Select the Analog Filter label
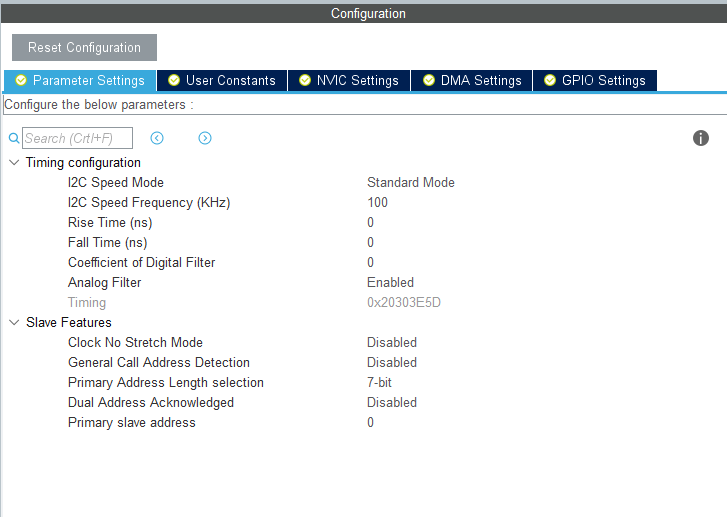This screenshot has width=727, height=517. 104,282
